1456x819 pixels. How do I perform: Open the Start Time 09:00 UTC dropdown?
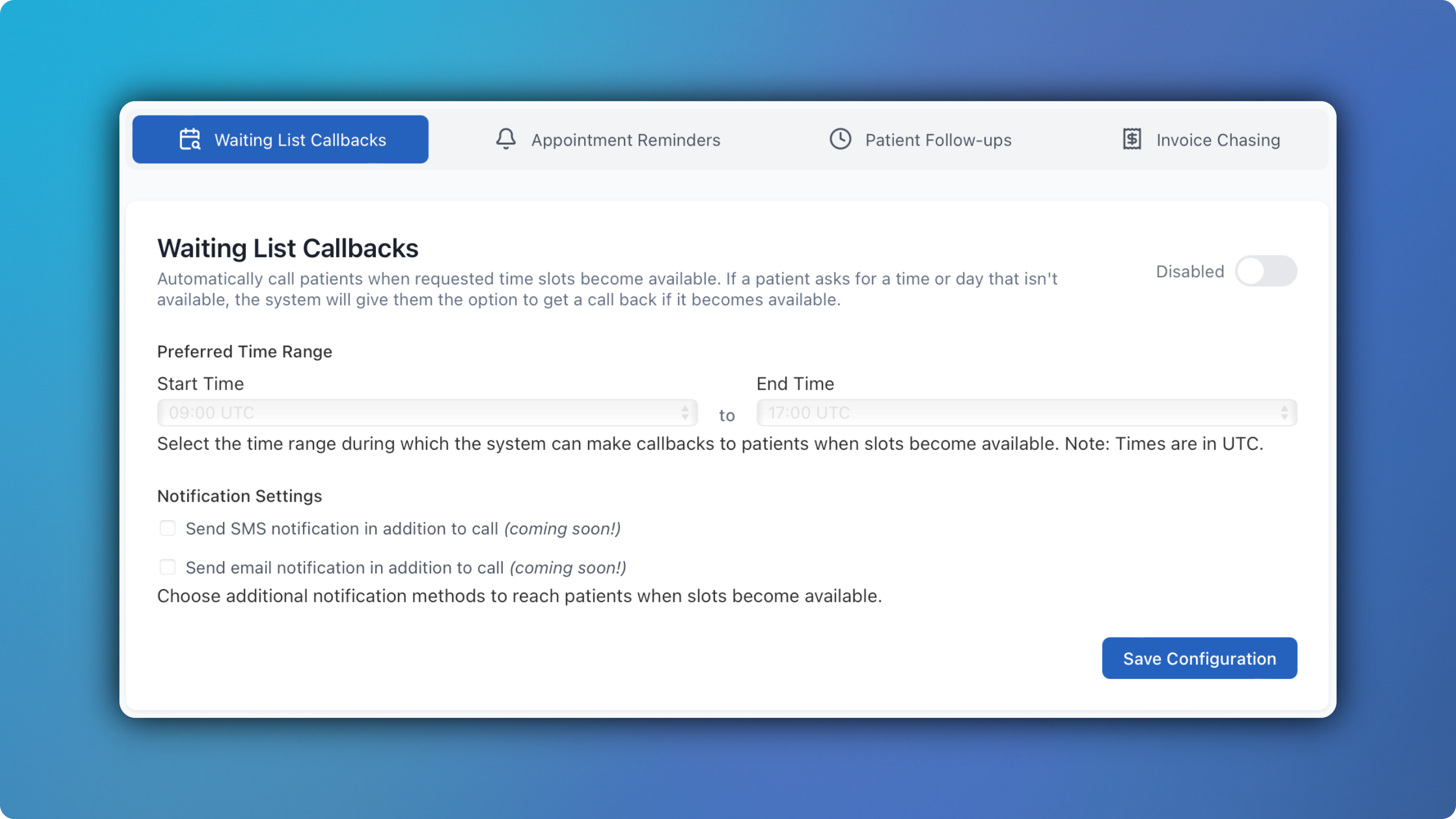[421, 413]
